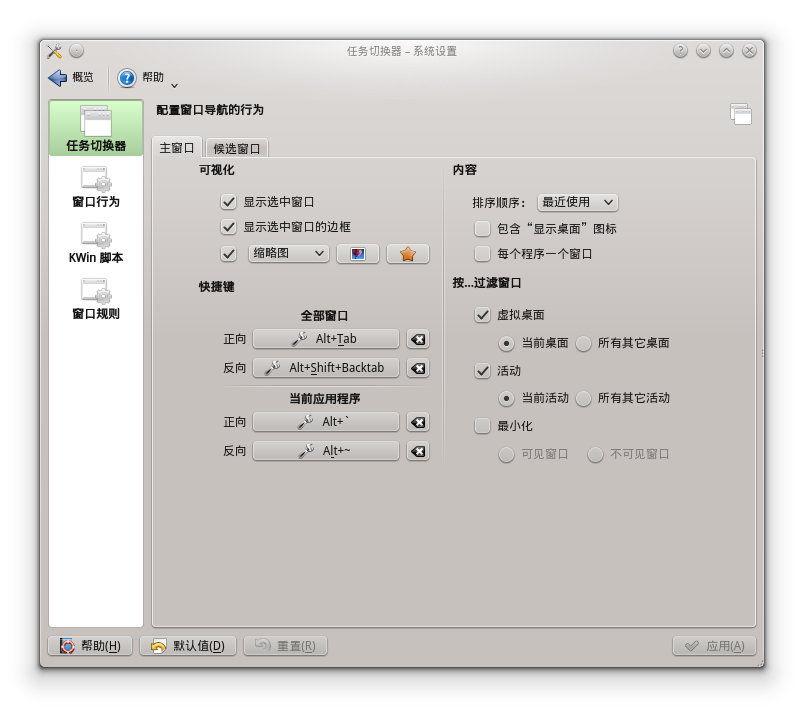Select 当前桌面 radio button
The width and height of the screenshot is (804, 707).
(506, 343)
